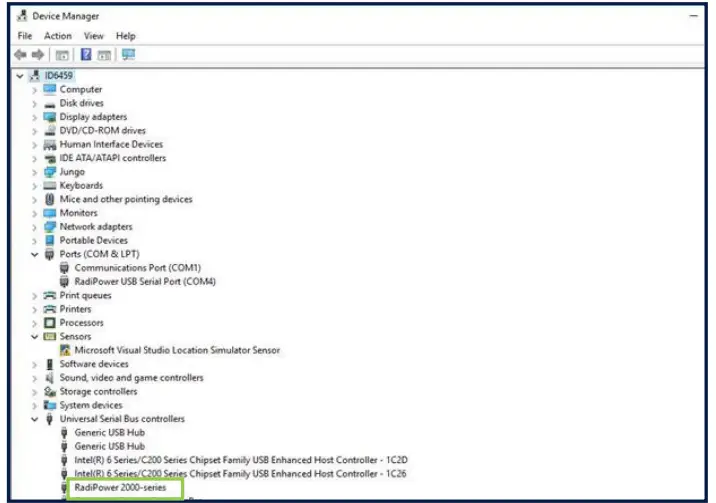
Task: Open the Action menu
Action: (58, 36)
